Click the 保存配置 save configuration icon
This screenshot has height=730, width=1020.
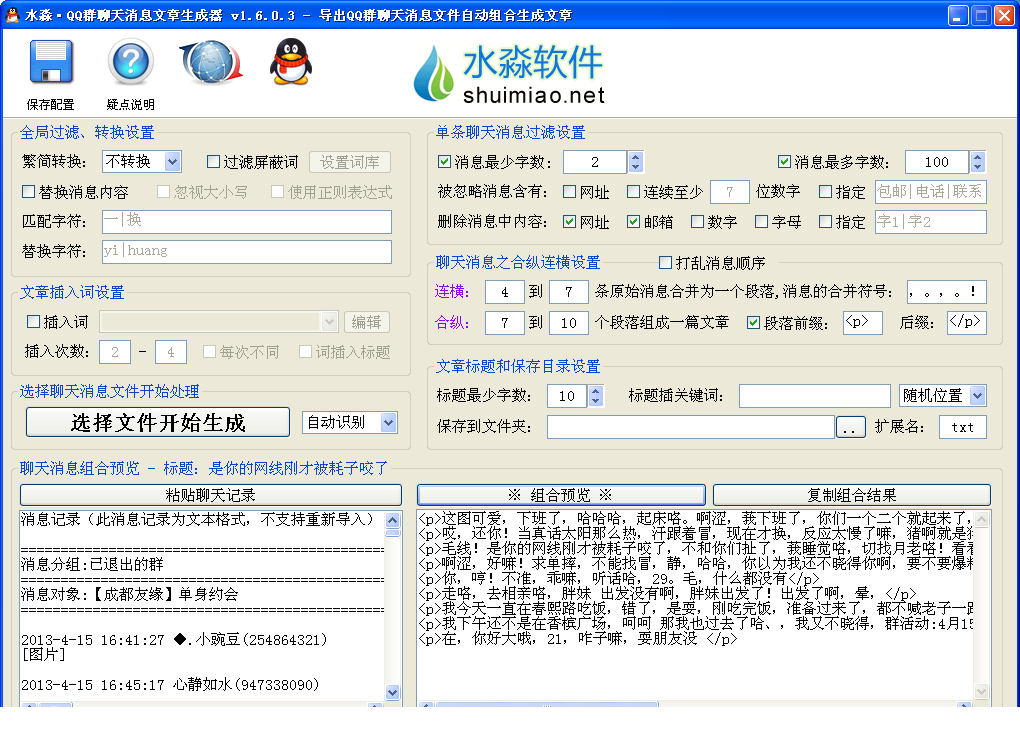click(x=49, y=63)
